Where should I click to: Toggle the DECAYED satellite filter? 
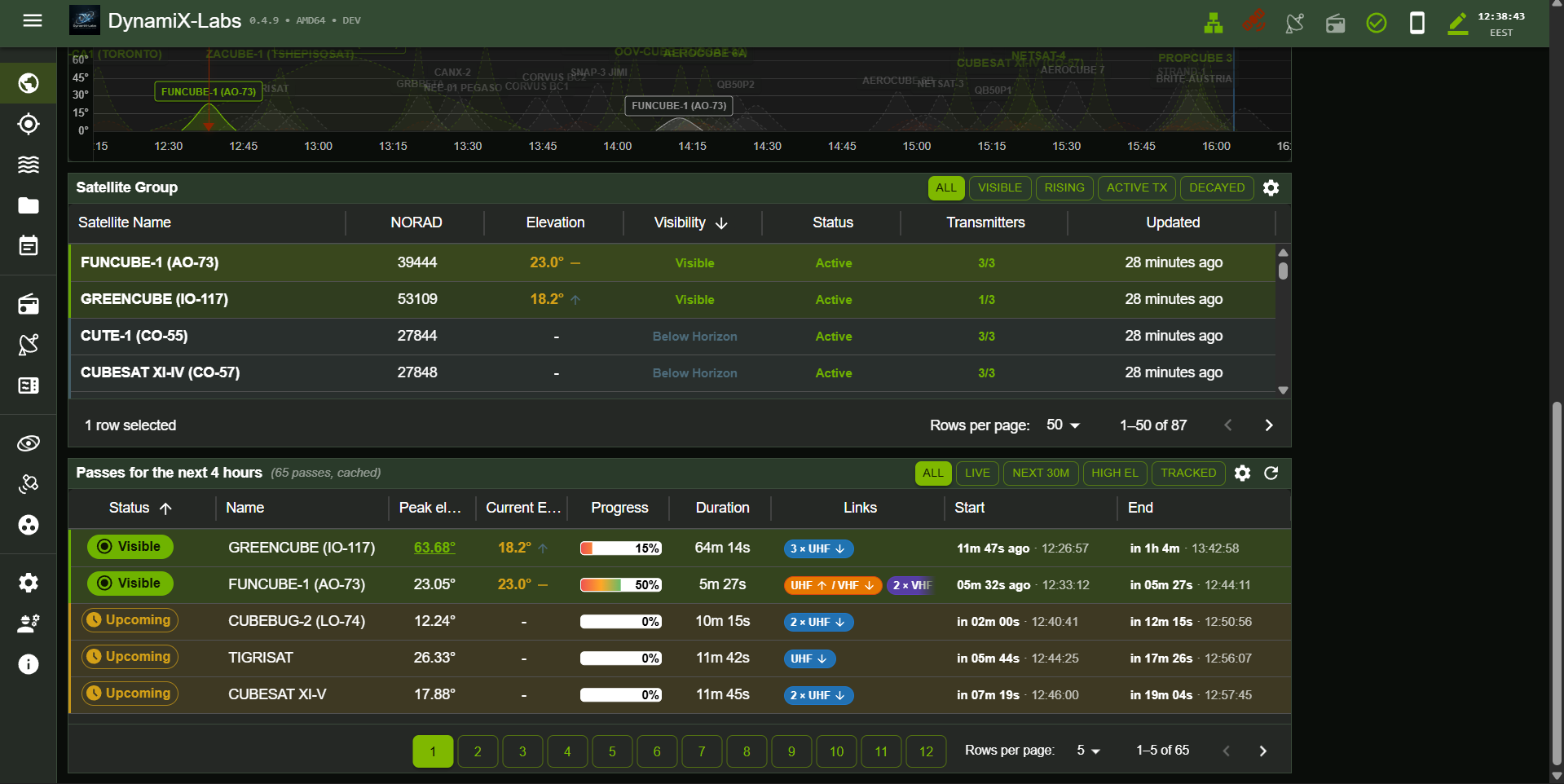[x=1217, y=188]
